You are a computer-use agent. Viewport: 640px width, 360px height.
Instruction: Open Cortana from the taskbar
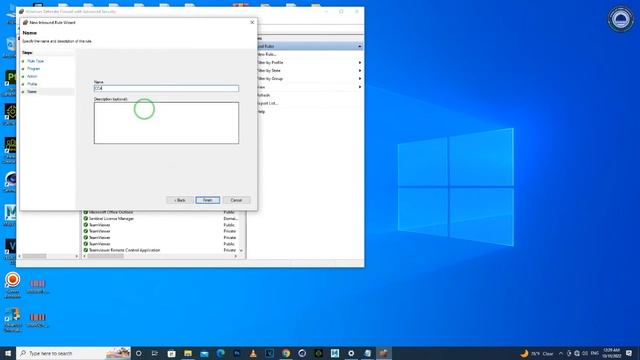point(139,353)
